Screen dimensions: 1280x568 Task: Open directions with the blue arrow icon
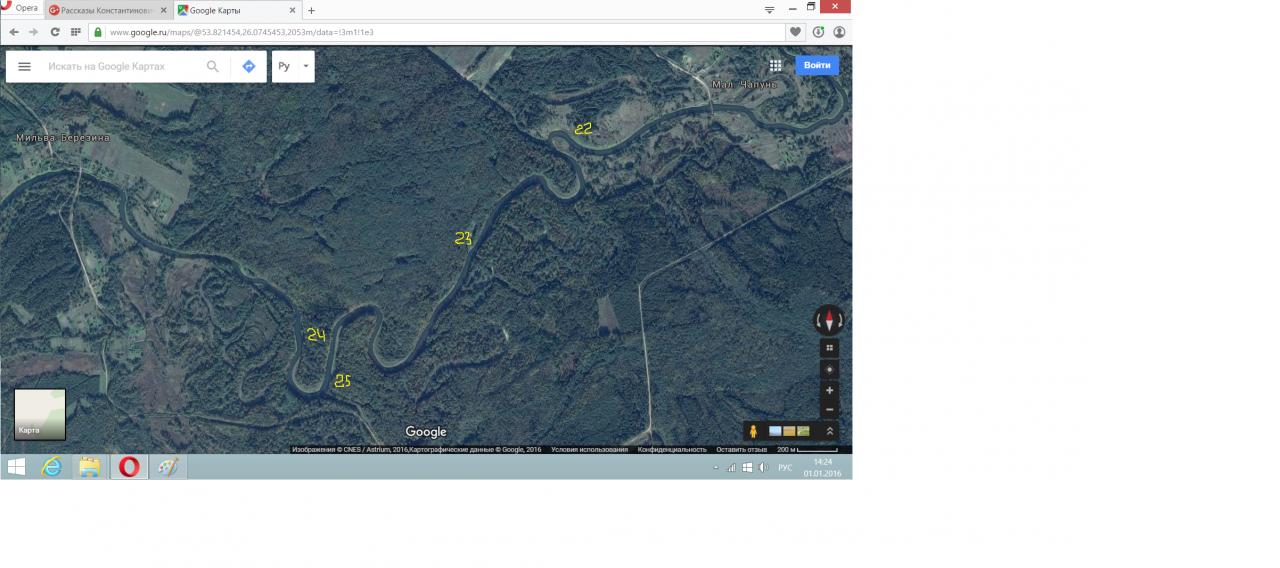point(249,66)
